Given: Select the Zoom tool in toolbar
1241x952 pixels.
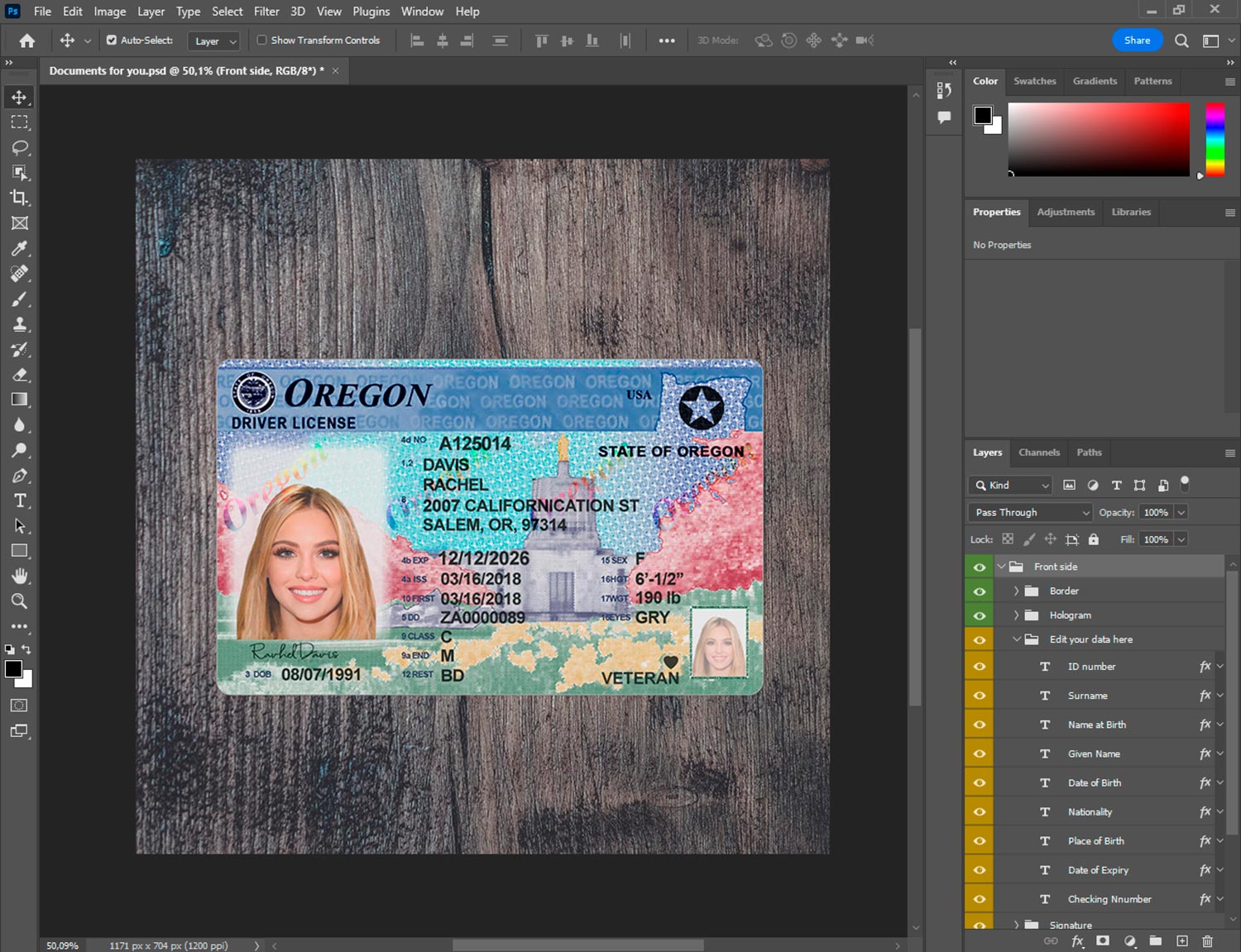Looking at the screenshot, I should coord(20,601).
